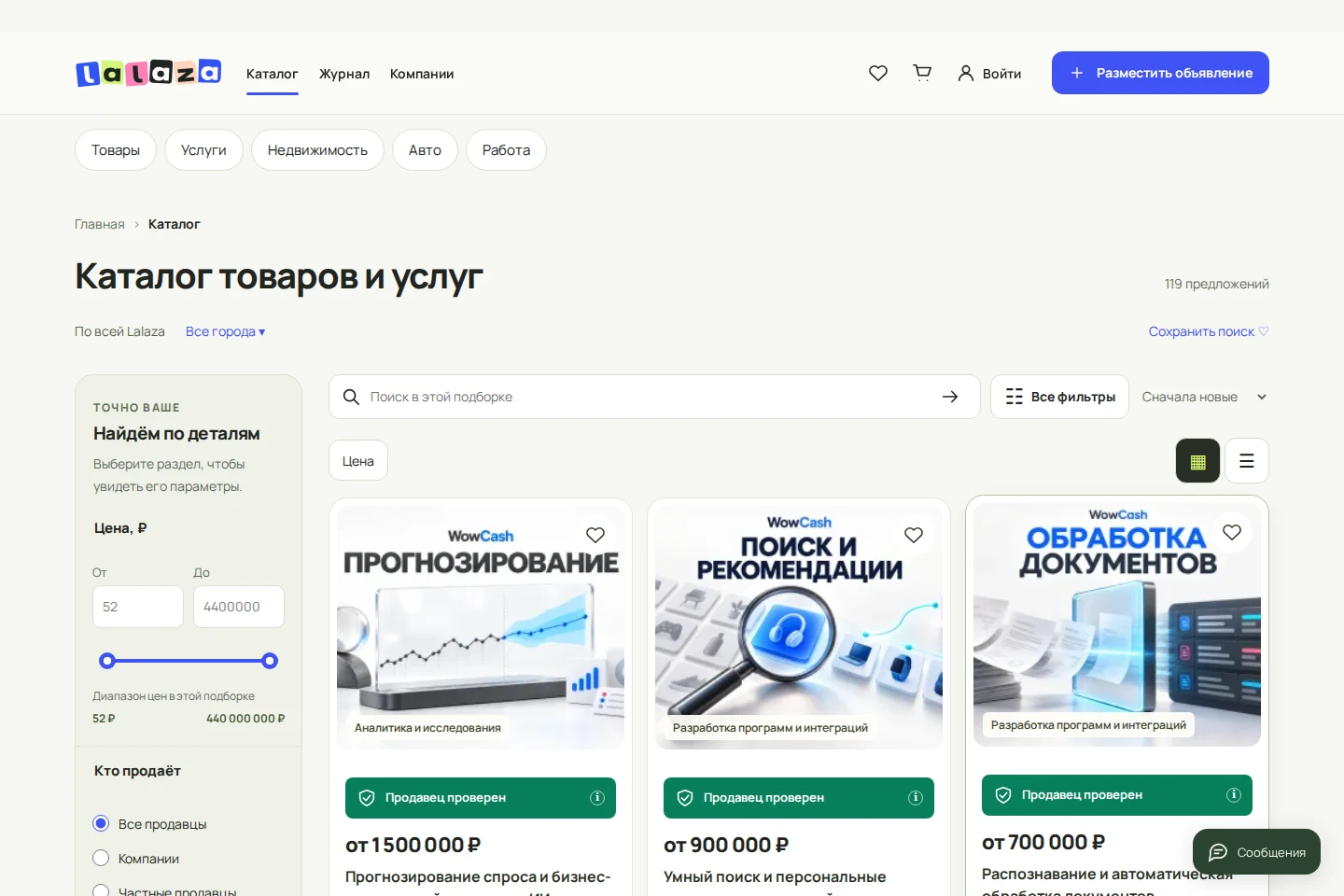Click the от 1 500 000 ₽ price
The height and width of the screenshot is (896, 1344).
(413, 845)
